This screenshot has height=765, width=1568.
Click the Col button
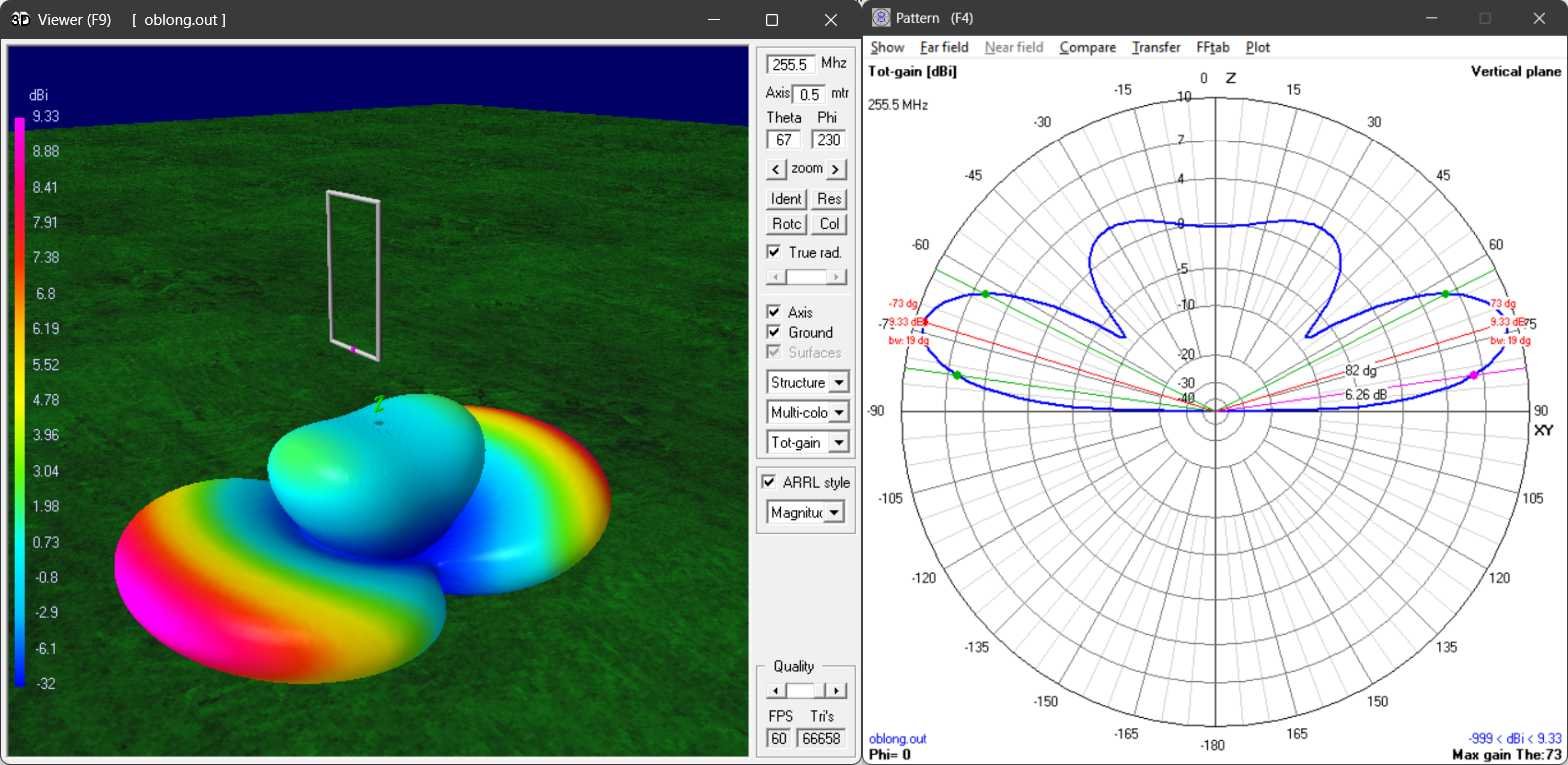[x=828, y=224]
